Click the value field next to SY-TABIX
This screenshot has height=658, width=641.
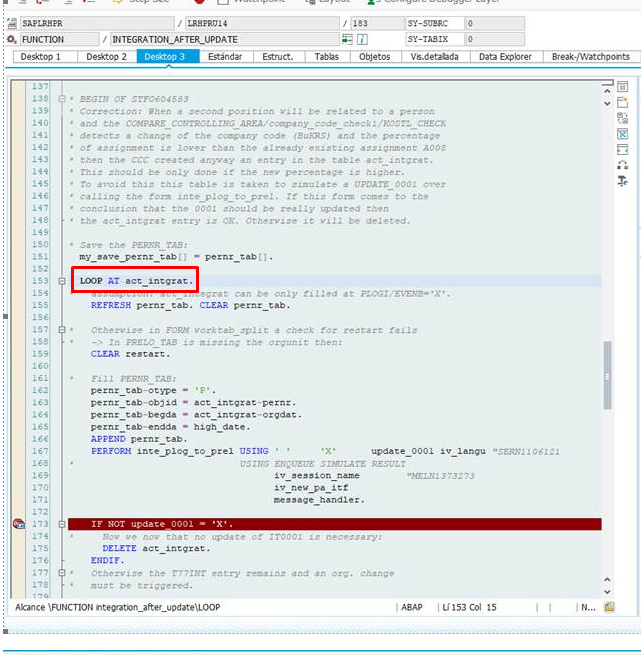(495, 39)
